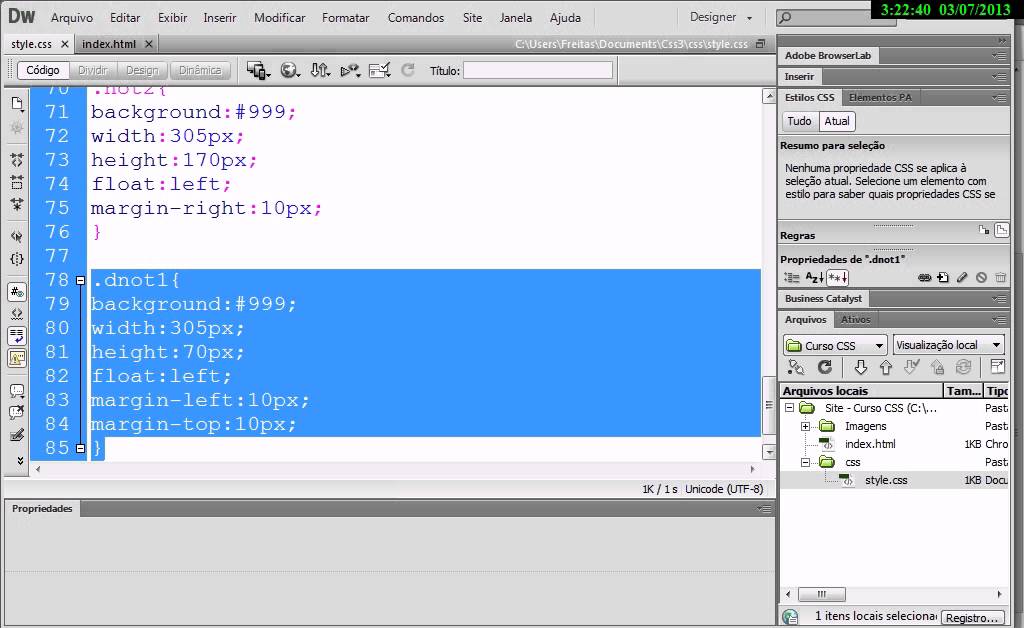
Task: Expand the Imagens folder node
Action: coord(806,426)
